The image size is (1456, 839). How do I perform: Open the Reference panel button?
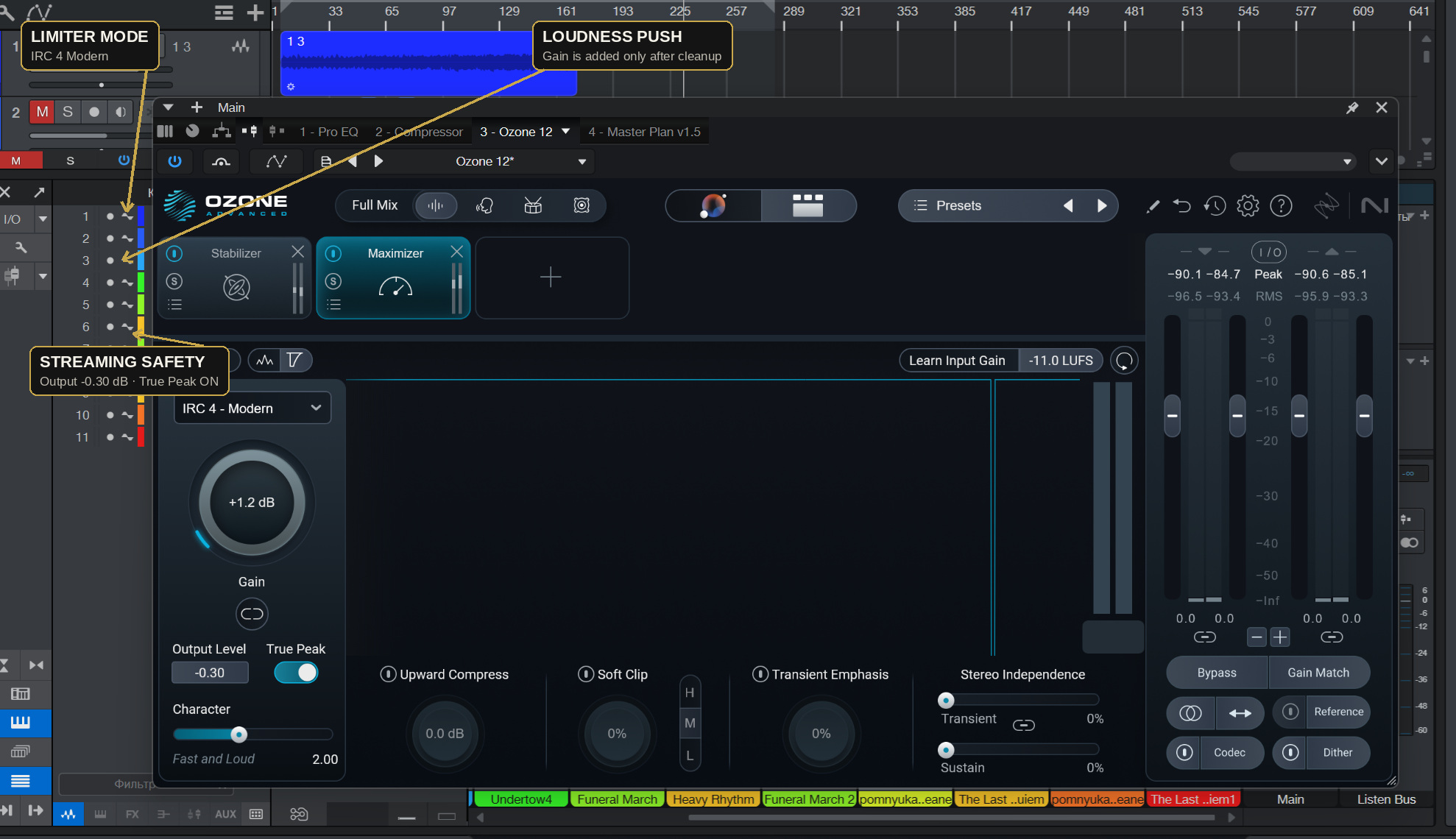tap(1339, 712)
